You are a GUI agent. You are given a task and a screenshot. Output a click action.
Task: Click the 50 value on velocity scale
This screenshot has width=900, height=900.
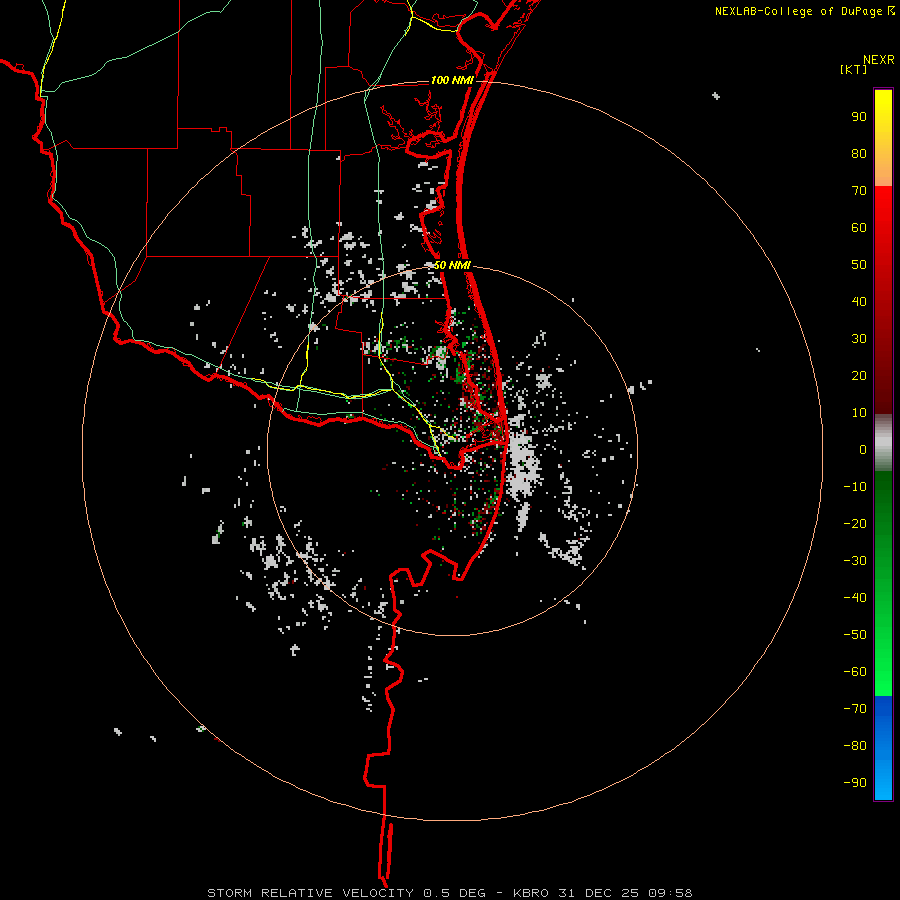pos(859,265)
